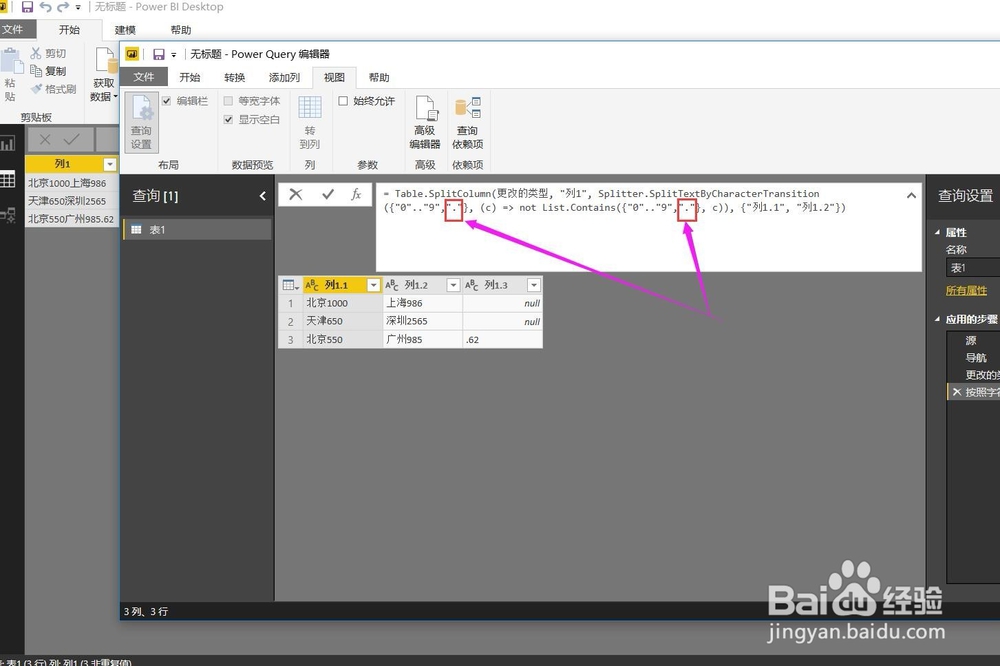This screenshot has height=666, width=1000.
Task: Select cell 广州985 in preview grid
Action: [x=422, y=339]
